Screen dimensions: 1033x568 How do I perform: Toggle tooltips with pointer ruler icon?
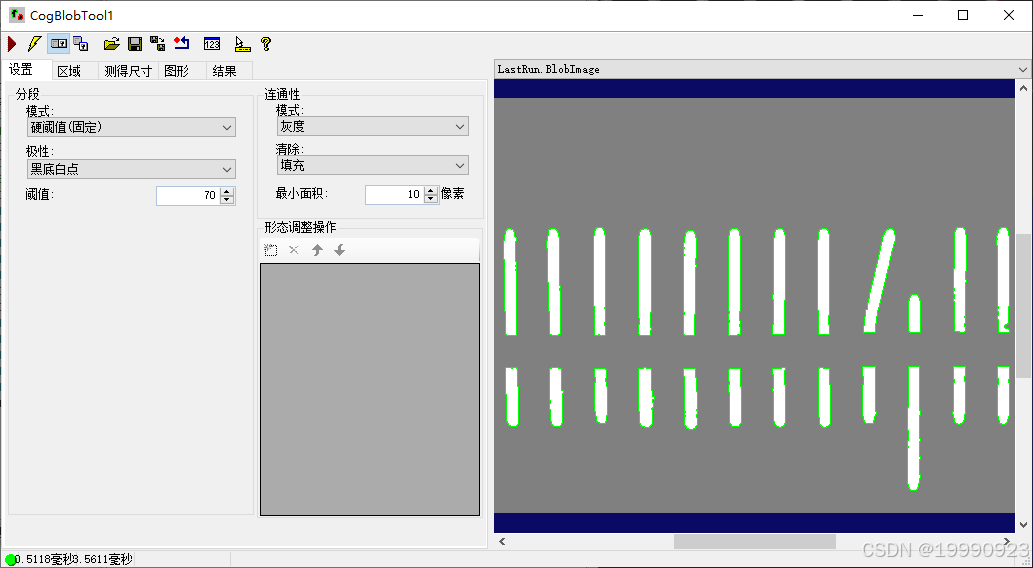click(x=243, y=44)
